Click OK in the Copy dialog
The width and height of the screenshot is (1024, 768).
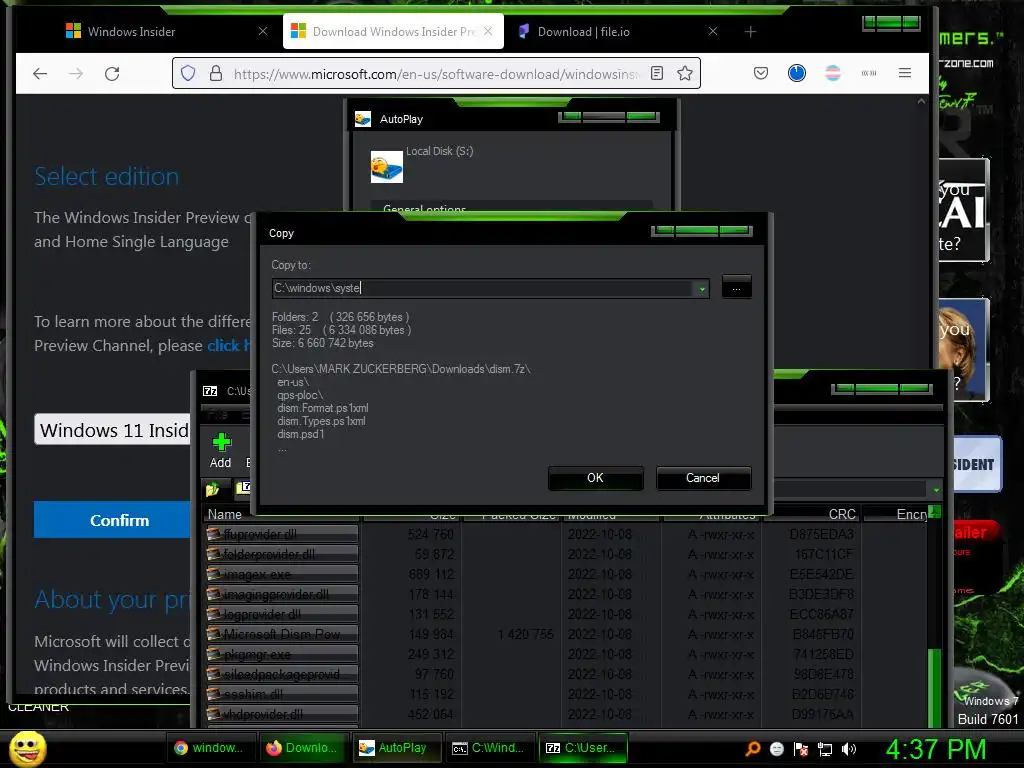coord(596,478)
